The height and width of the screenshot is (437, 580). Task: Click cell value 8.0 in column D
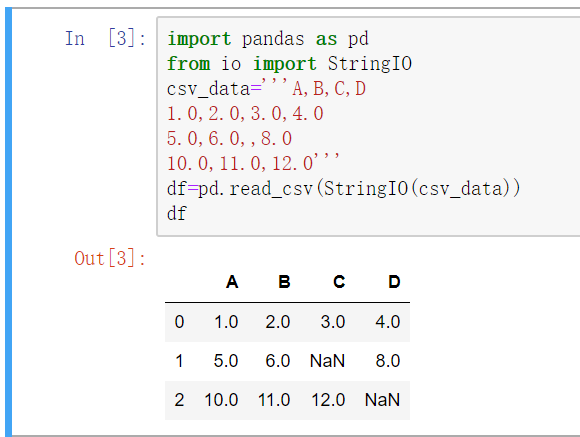click(x=388, y=361)
